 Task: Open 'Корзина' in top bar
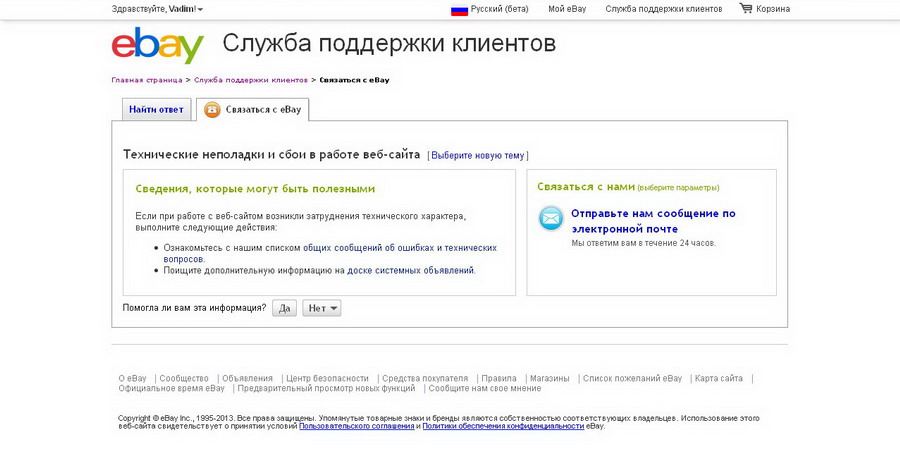click(x=773, y=9)
